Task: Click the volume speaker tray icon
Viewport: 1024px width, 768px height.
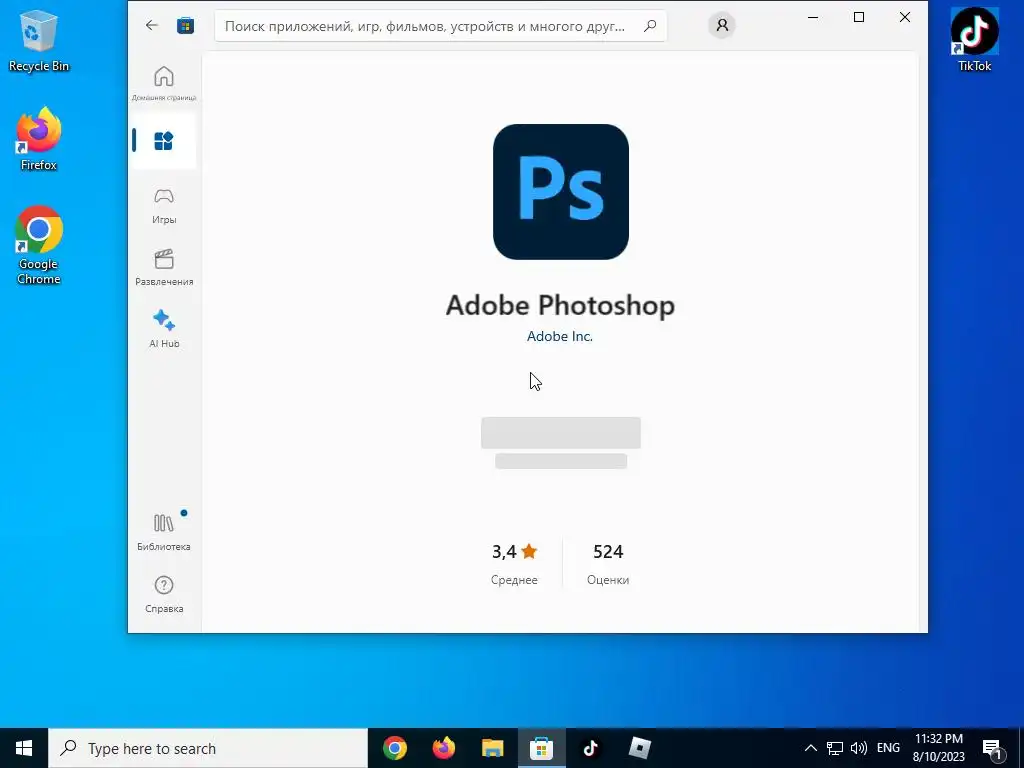Action: pyautogui.click(x=859, y=748)
